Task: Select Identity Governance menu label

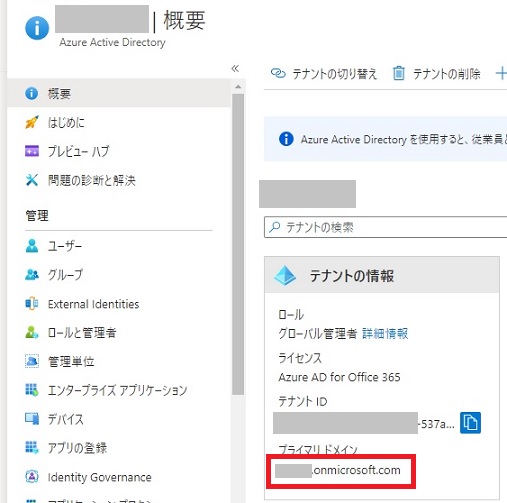Action: point(100,477)
